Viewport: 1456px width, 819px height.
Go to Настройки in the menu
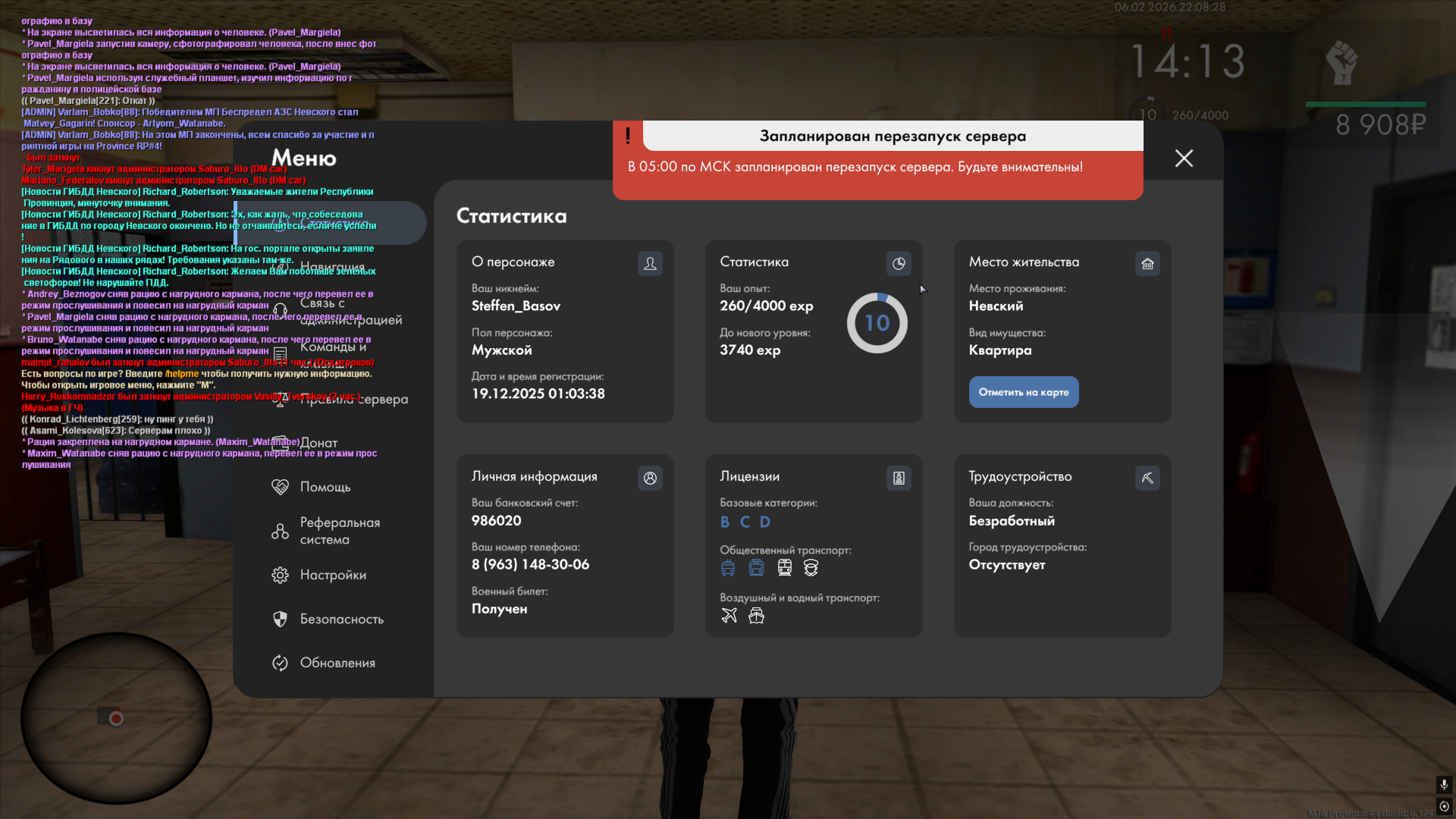click(x=332, y=575)
